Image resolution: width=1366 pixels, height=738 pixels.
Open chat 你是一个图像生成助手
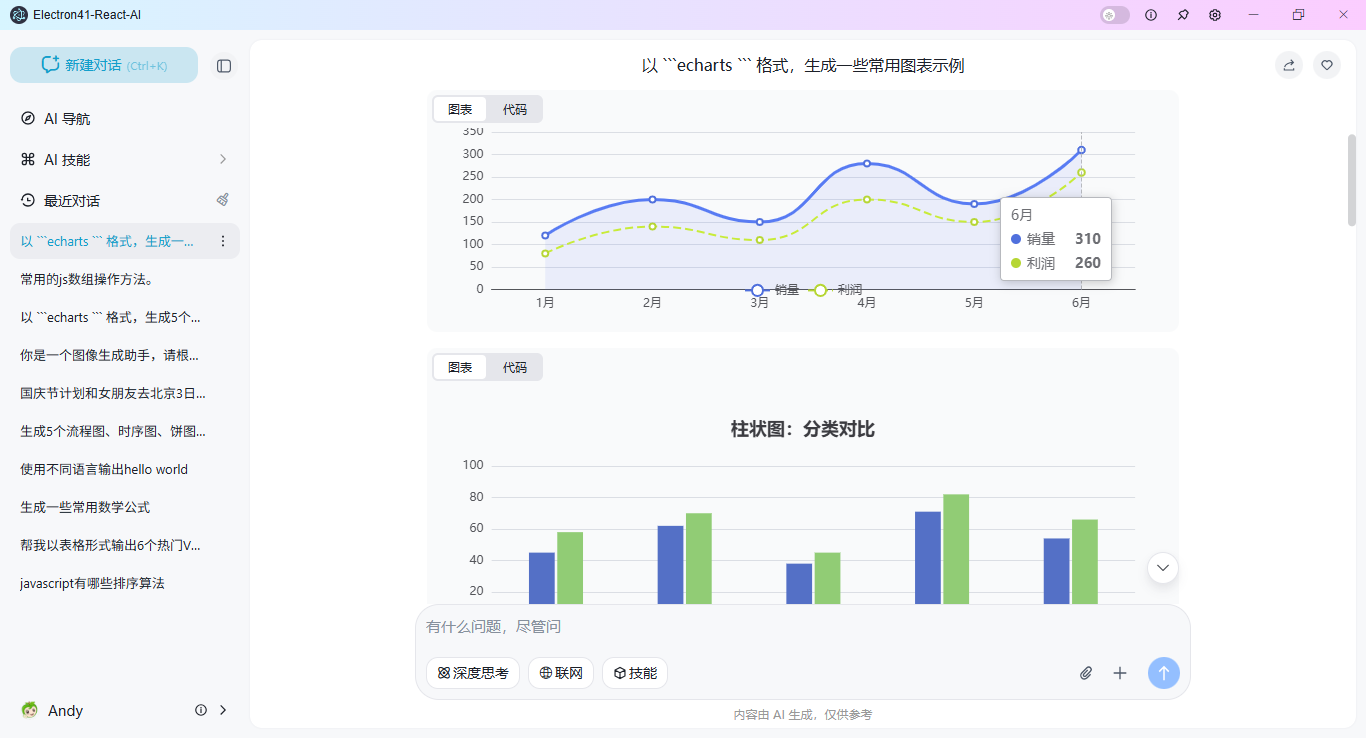(x=125, y=355)
